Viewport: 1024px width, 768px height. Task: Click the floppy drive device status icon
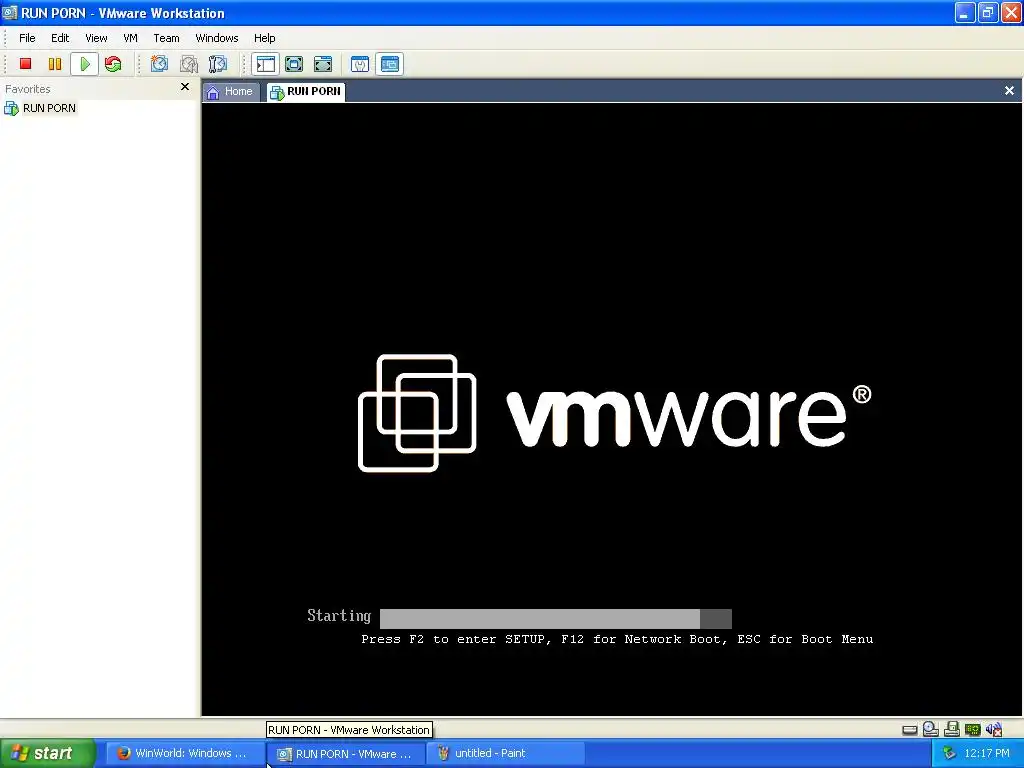click(x=952, y=729)
